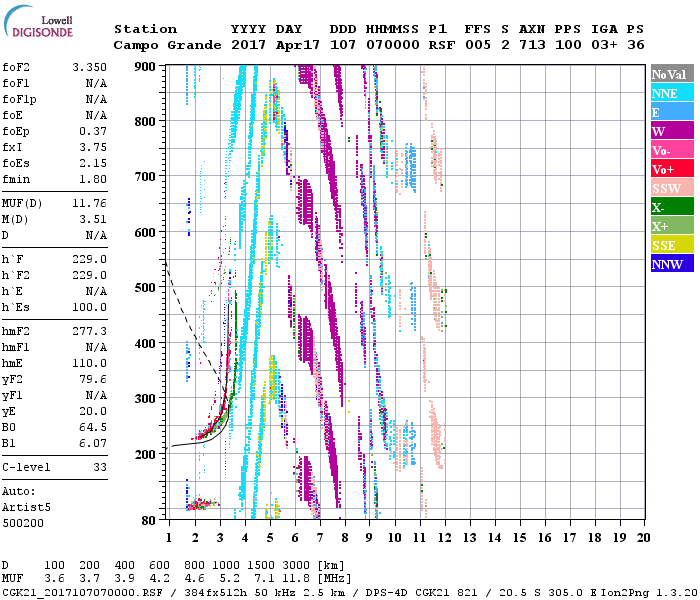Click the Artist5 scaler label

coord(26,508)
